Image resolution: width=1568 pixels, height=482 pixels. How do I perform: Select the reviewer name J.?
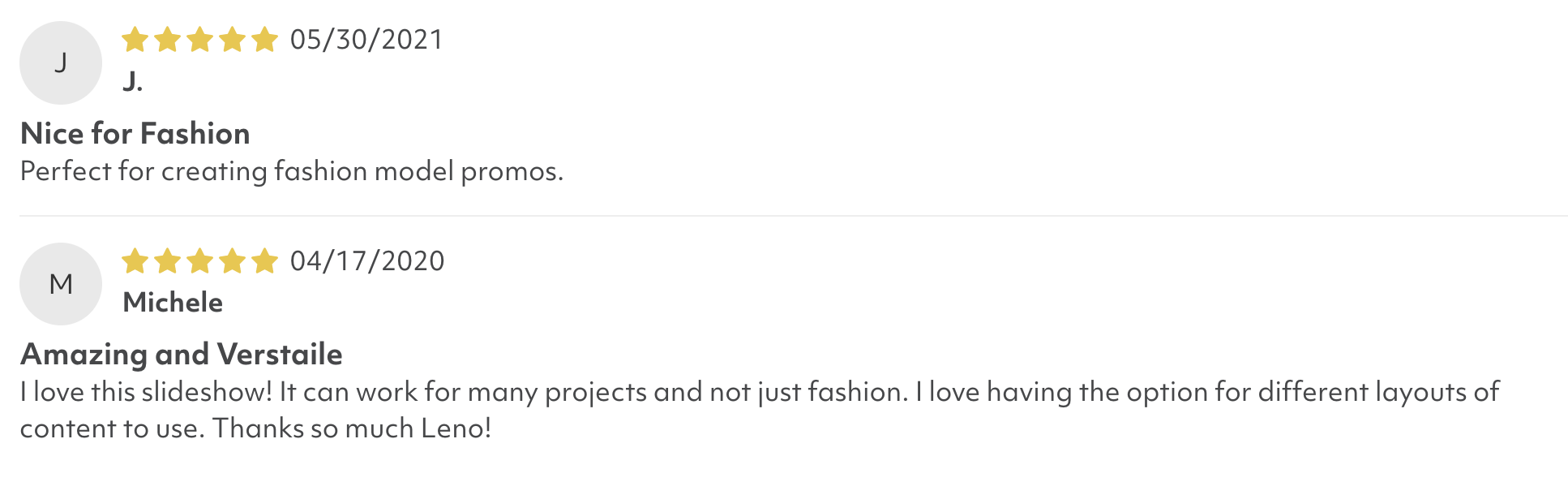pyautogui.click(x=133, y=81)
